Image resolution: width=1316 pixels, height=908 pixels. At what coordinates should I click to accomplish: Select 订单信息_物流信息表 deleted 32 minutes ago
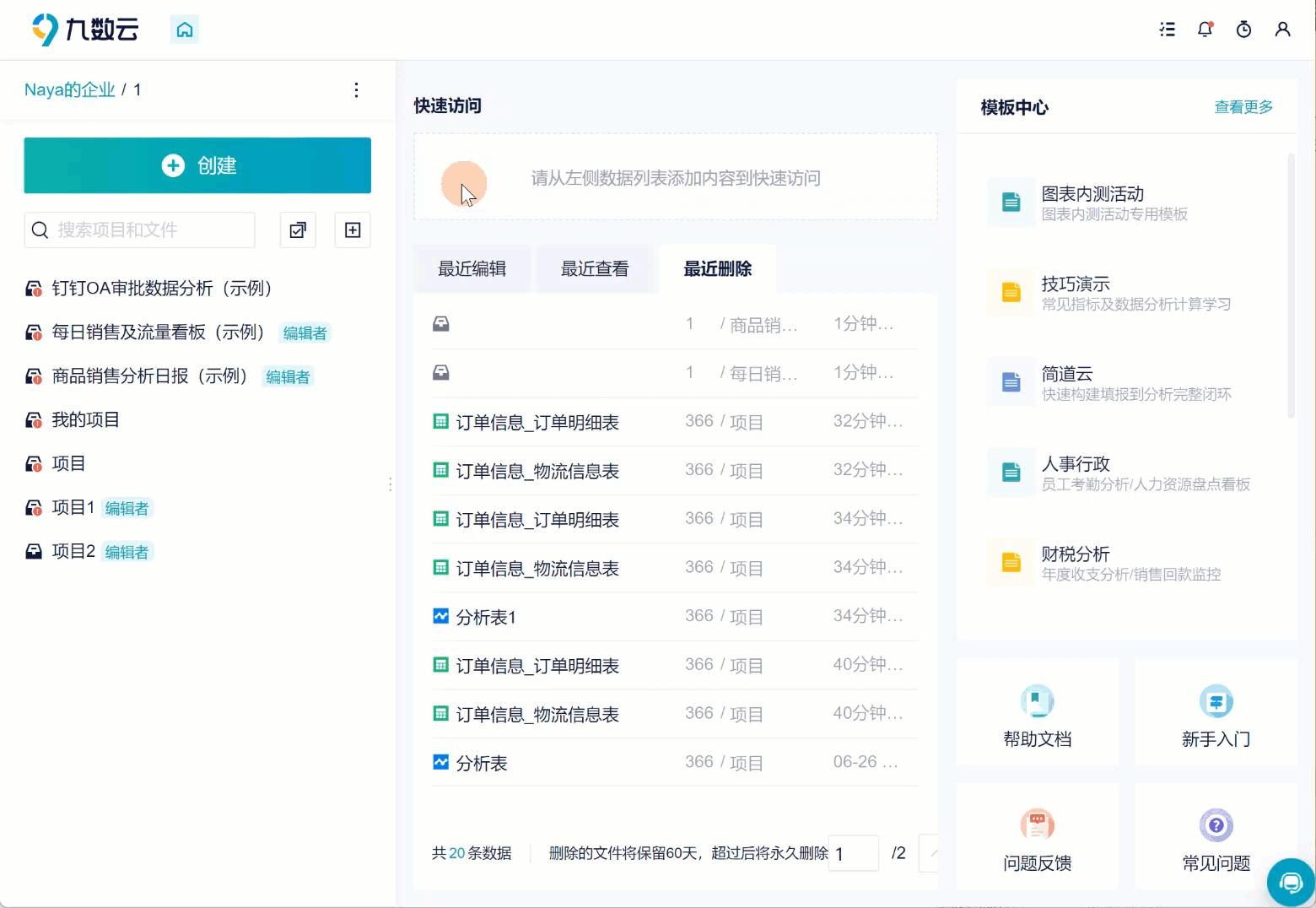pyautogui.click(x=675, y=471)
